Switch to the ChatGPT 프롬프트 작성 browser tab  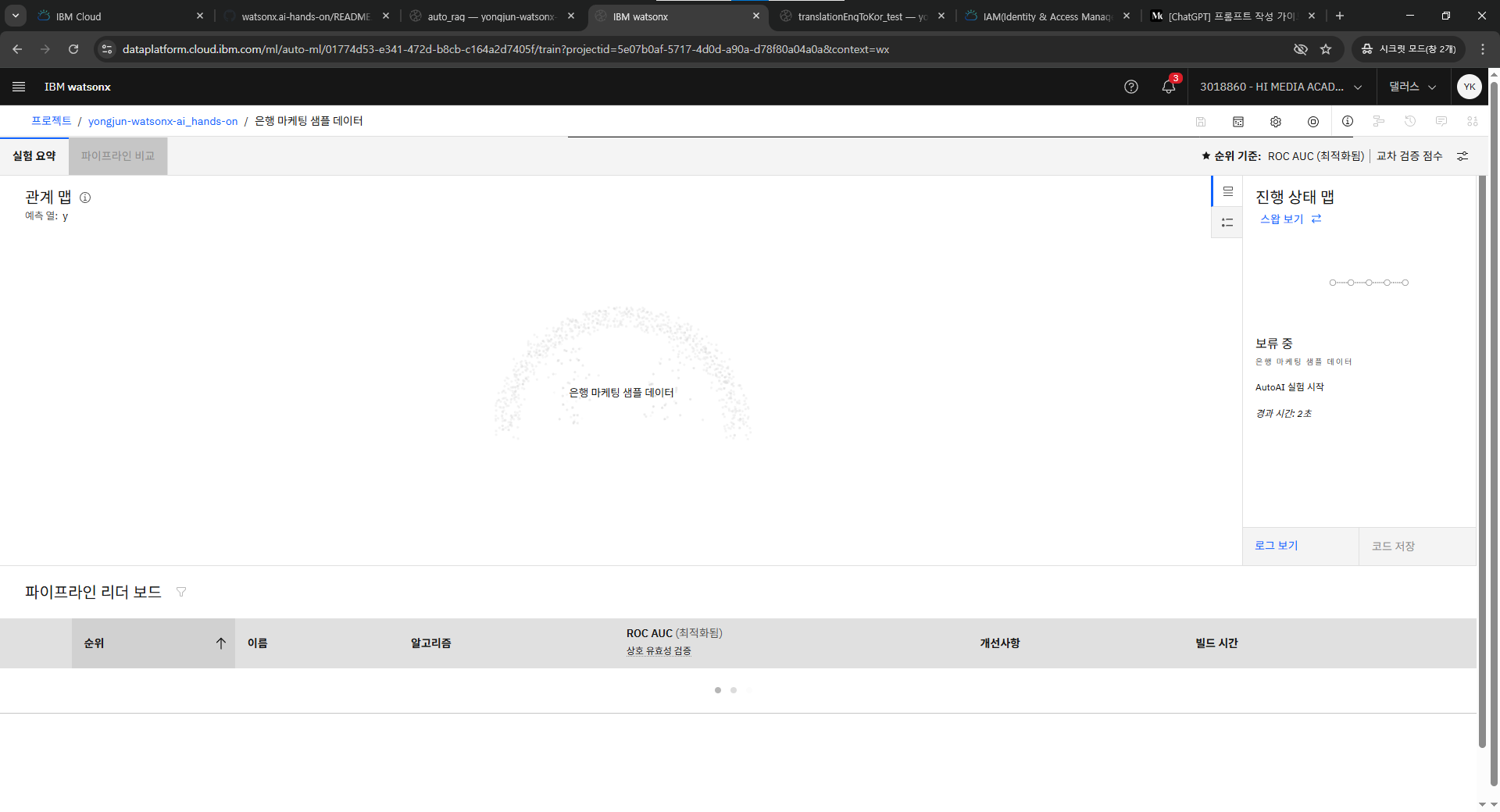pyautogui.click(x=1232, y=16)
